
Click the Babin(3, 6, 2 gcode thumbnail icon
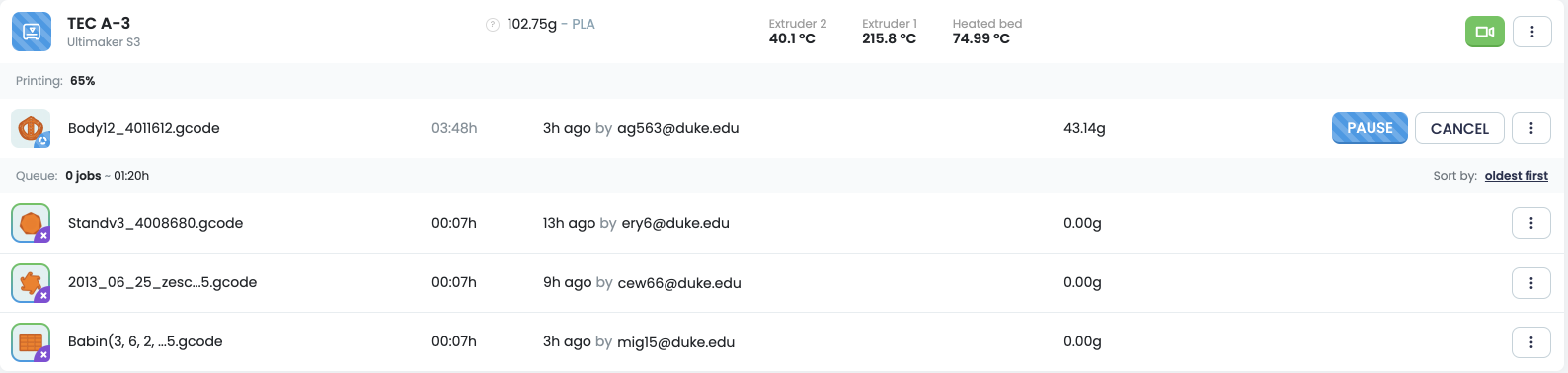coord(31,341)
